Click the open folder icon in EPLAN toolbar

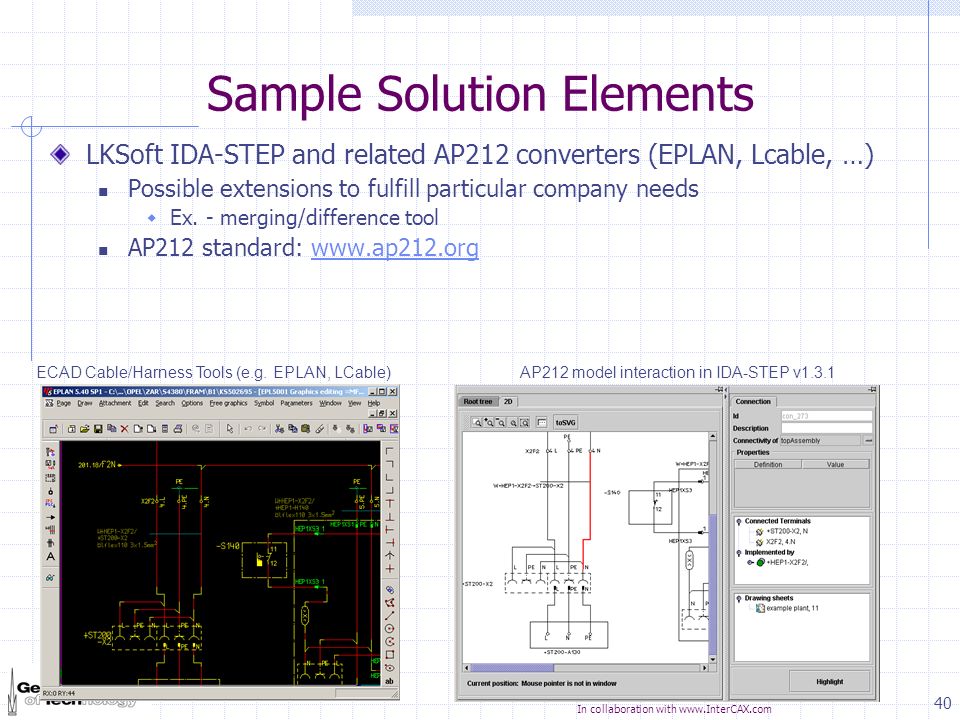(84, 429)
